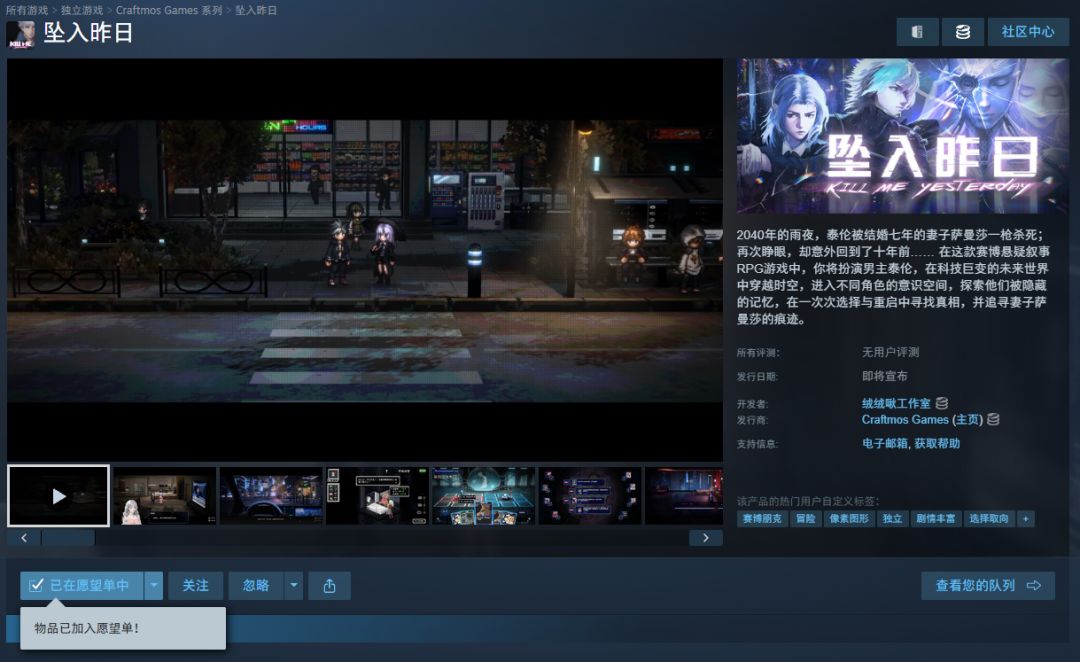Viewport: 1080px width, 662px height.
Task: Select the 剧情丰富 tag
Action: coord(935,519)
